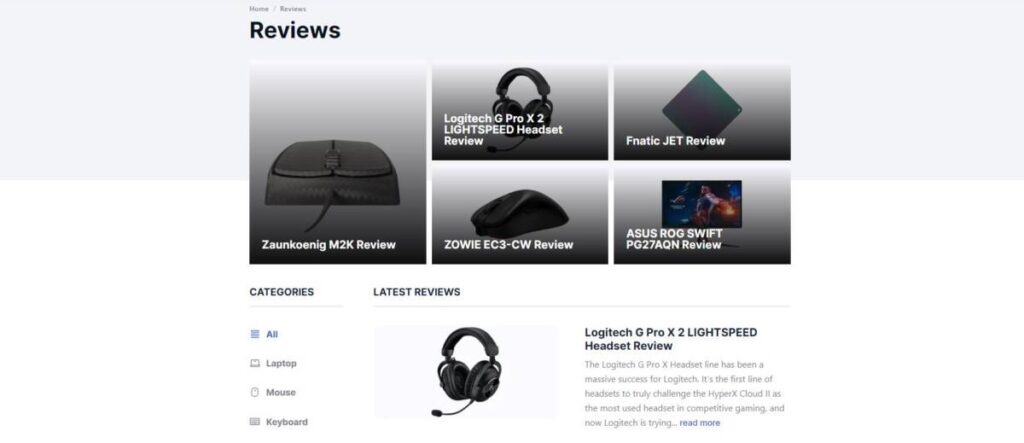Select the All category list icon
The height and width of the screenshot is (443, 1024).
point(255,334)
